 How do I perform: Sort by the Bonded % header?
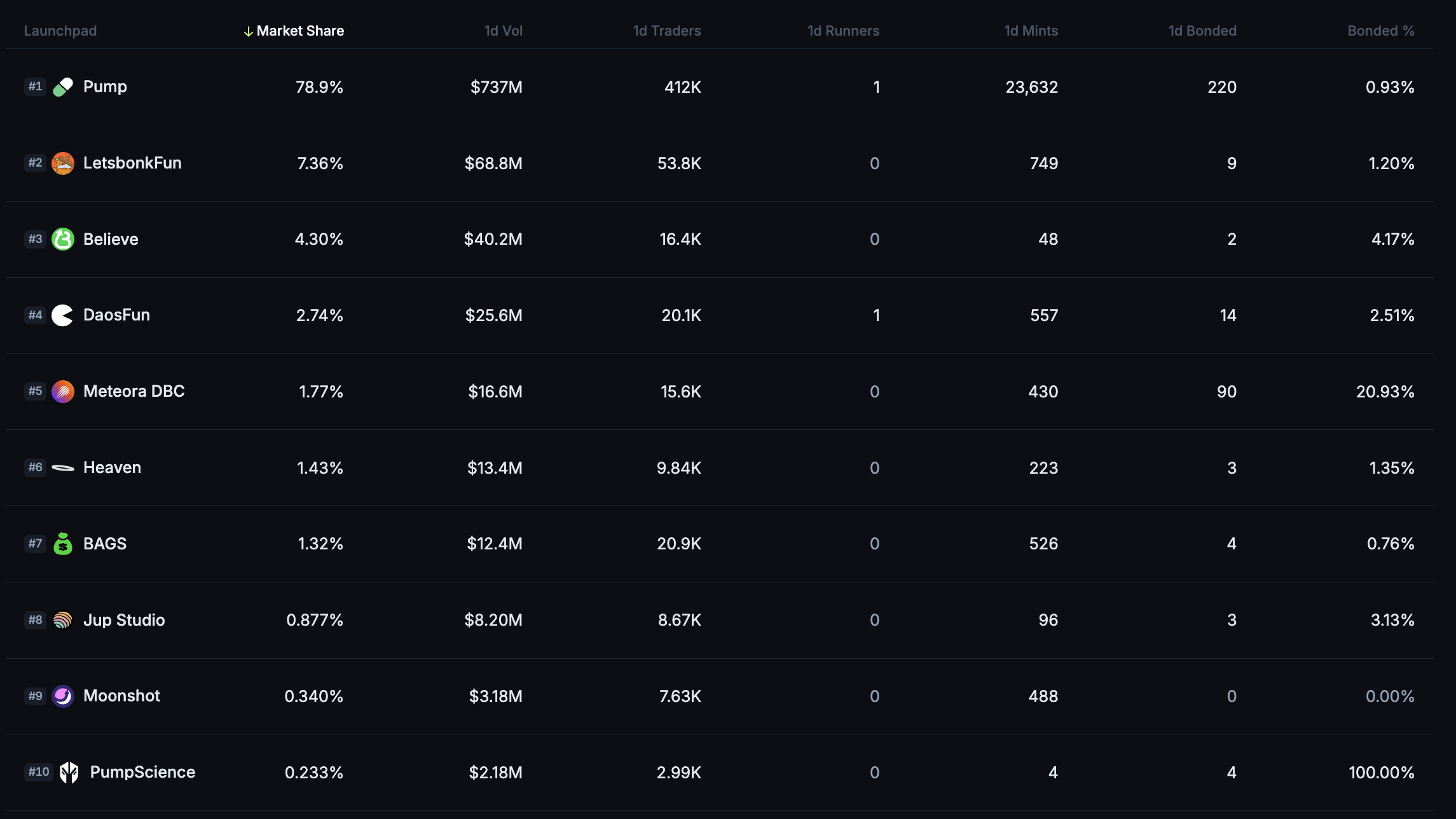1380,31
